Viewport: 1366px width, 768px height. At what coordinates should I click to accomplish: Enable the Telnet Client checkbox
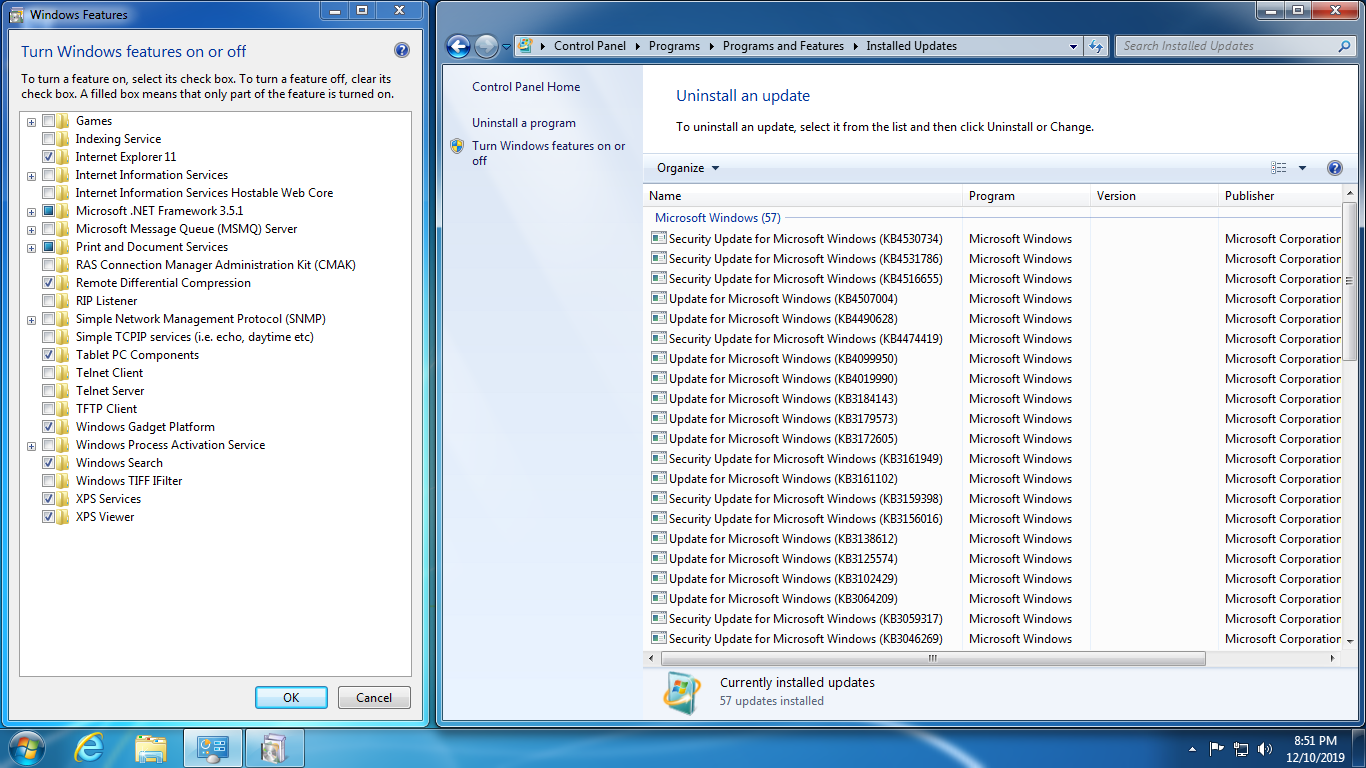tap(49, 373)
